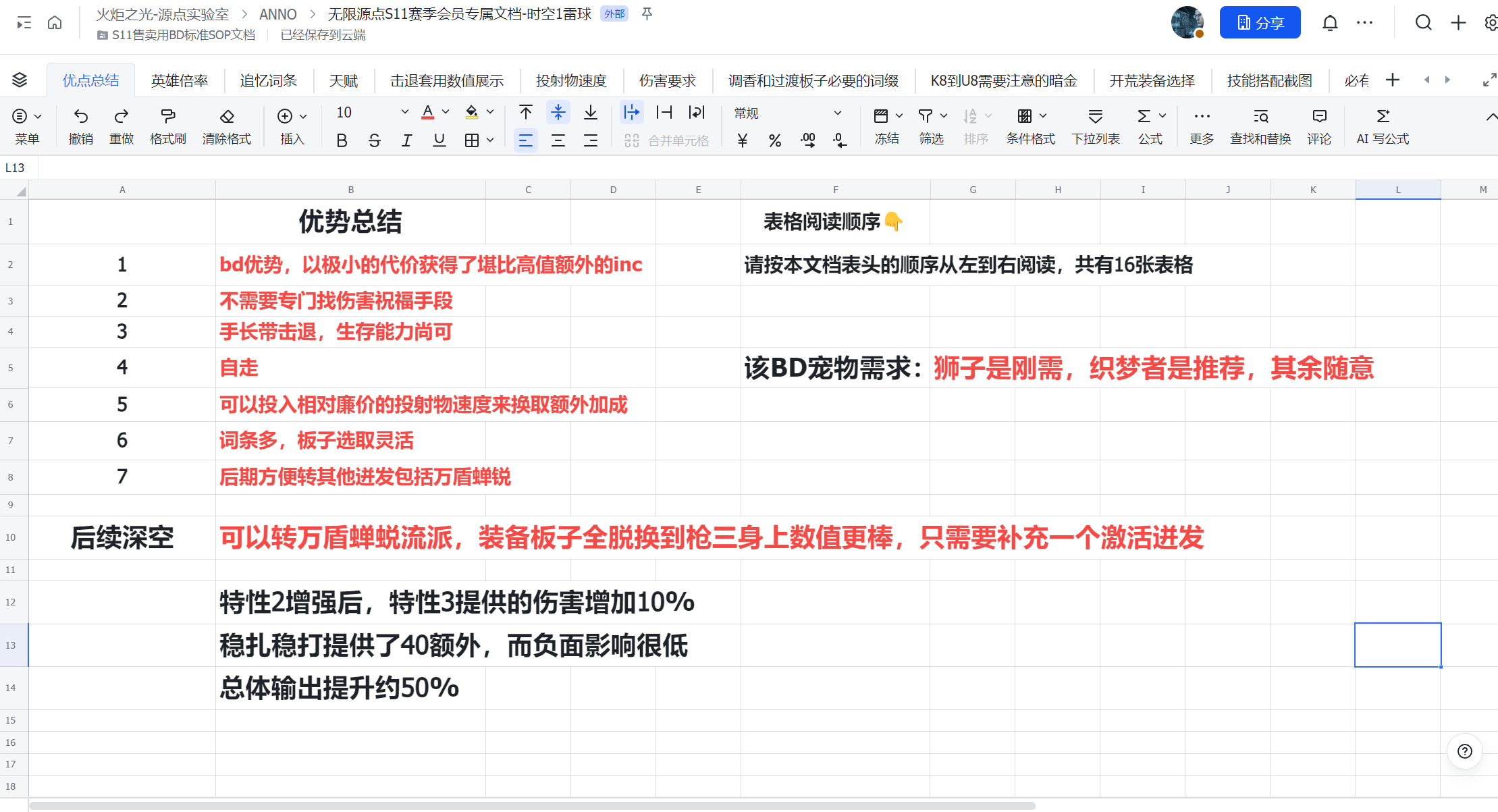The image size is (1498, 812).
Task: Open Find and Replace tool
Action: tap(1260, 125)
